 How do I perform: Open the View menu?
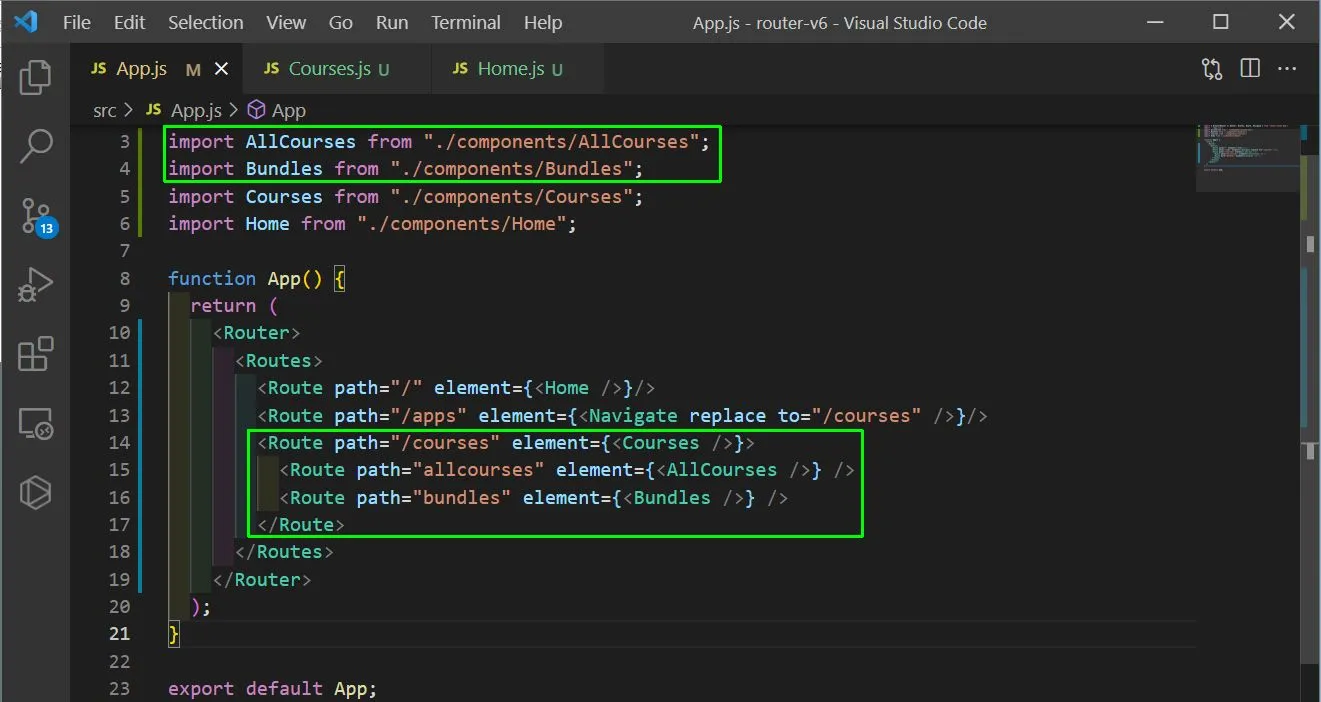[287, 22]
